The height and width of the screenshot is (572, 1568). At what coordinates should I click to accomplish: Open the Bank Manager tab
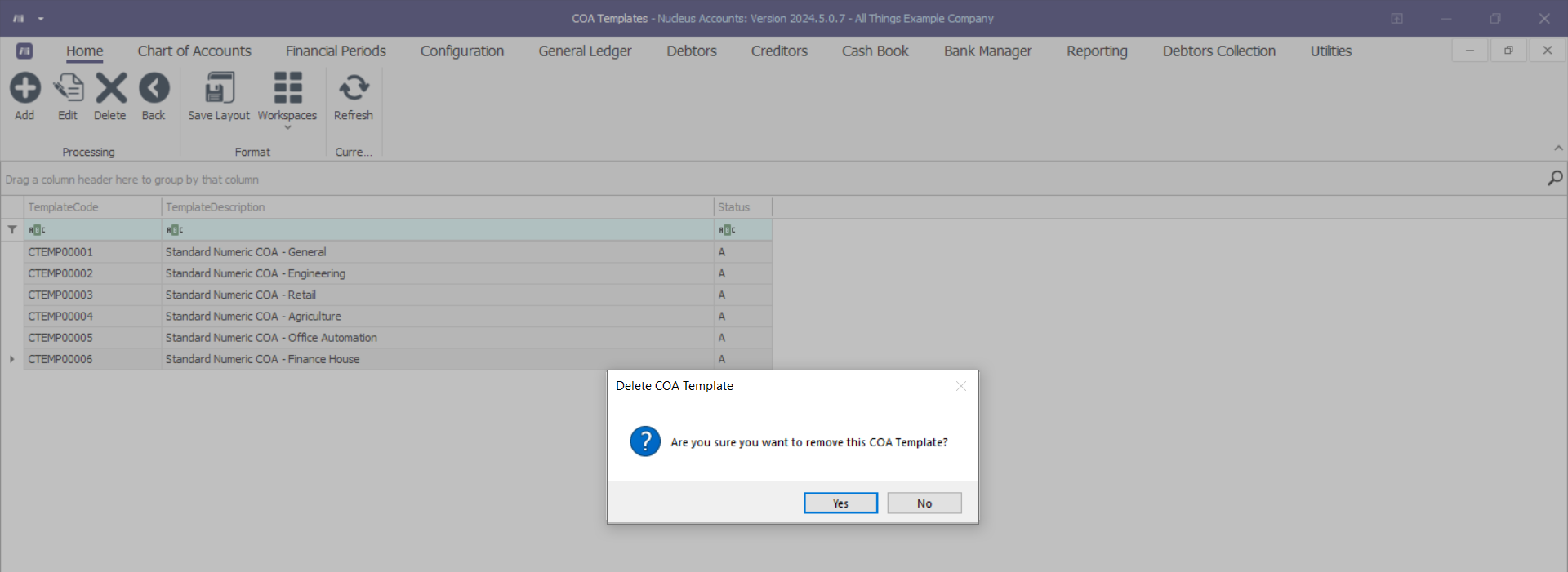click(x=987, y=51)
